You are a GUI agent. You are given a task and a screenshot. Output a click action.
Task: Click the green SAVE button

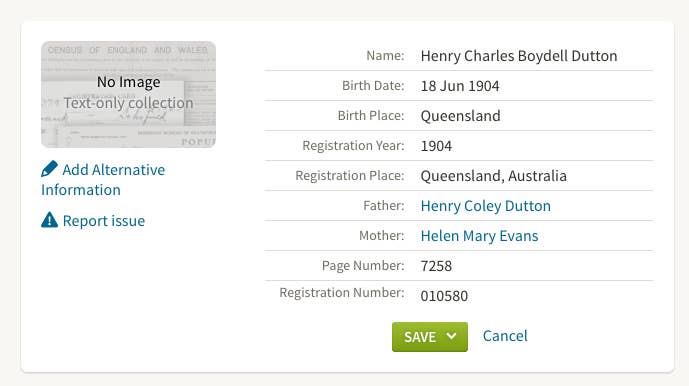click(430, 337)
